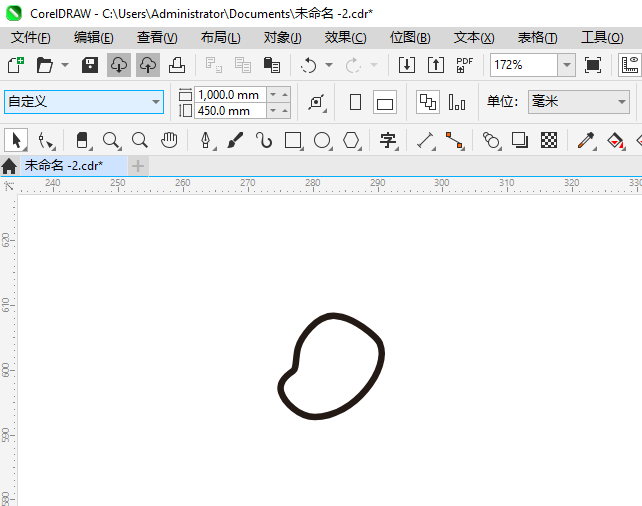Select the Pen tool

[206, 140]
